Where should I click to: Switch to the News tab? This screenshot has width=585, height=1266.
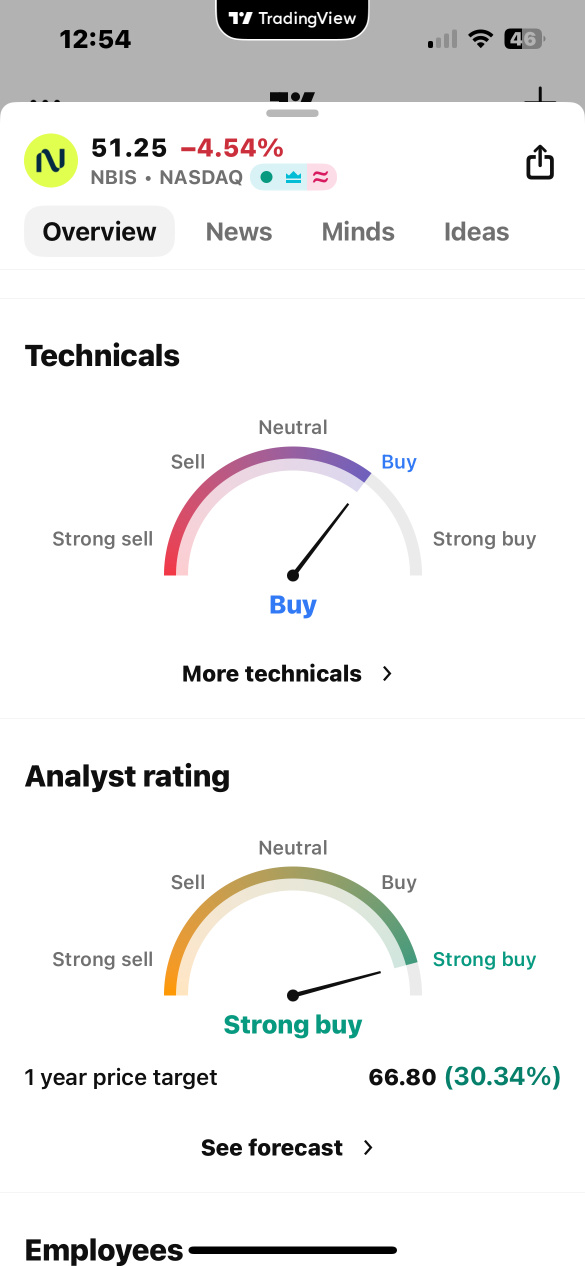239,232
